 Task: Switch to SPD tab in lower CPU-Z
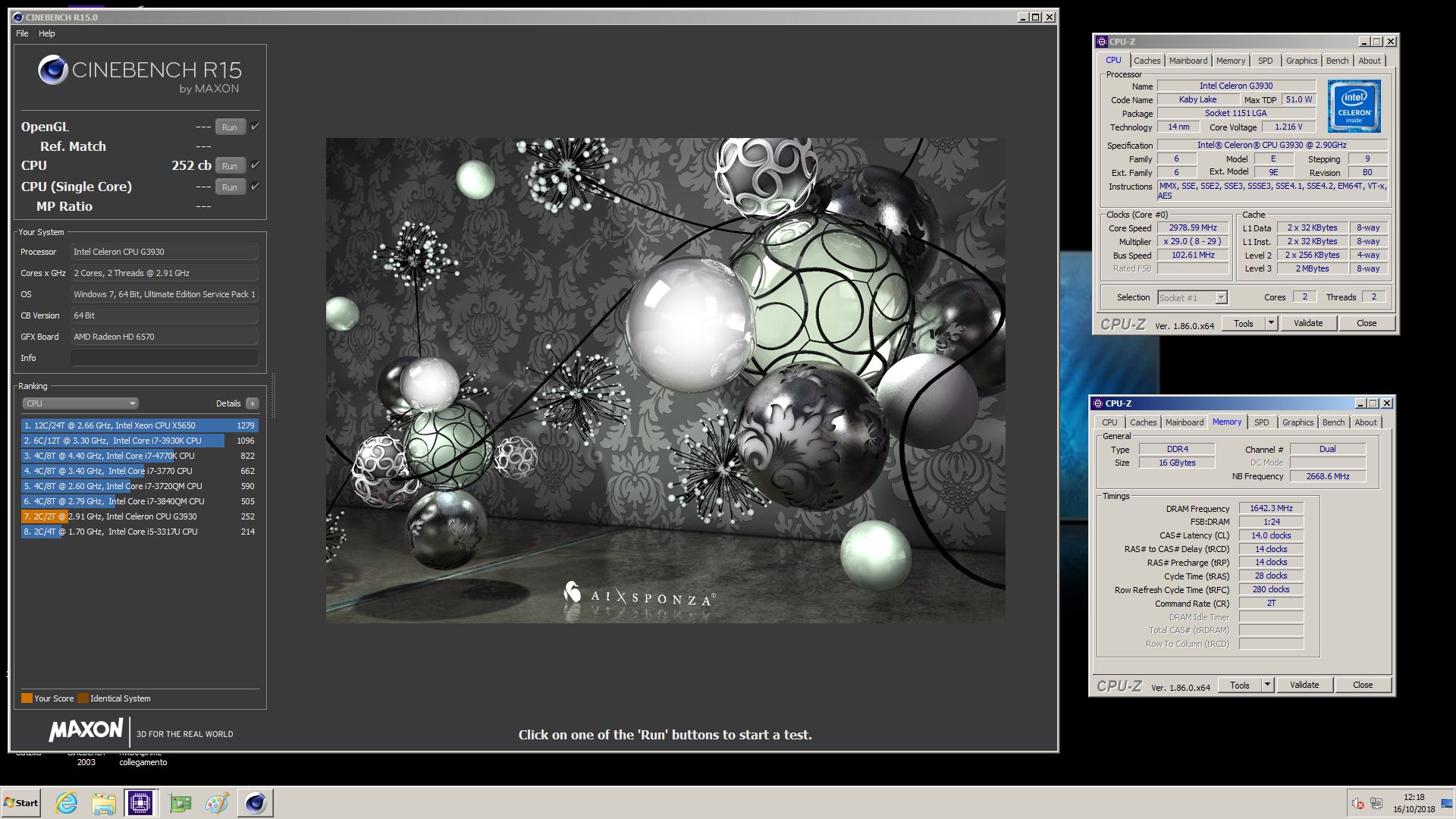pyautogui.click(x=1261, y=422)
